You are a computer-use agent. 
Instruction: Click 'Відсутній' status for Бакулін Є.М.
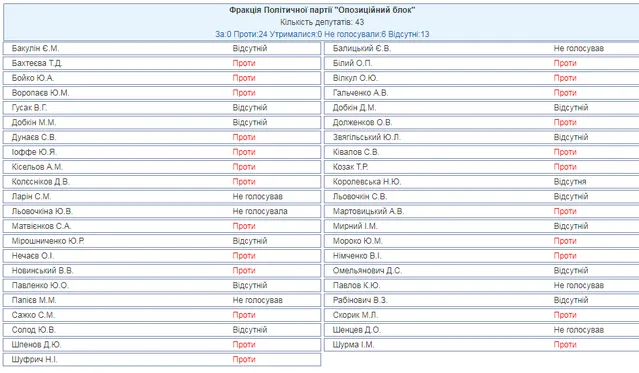[x=250, y=49]
